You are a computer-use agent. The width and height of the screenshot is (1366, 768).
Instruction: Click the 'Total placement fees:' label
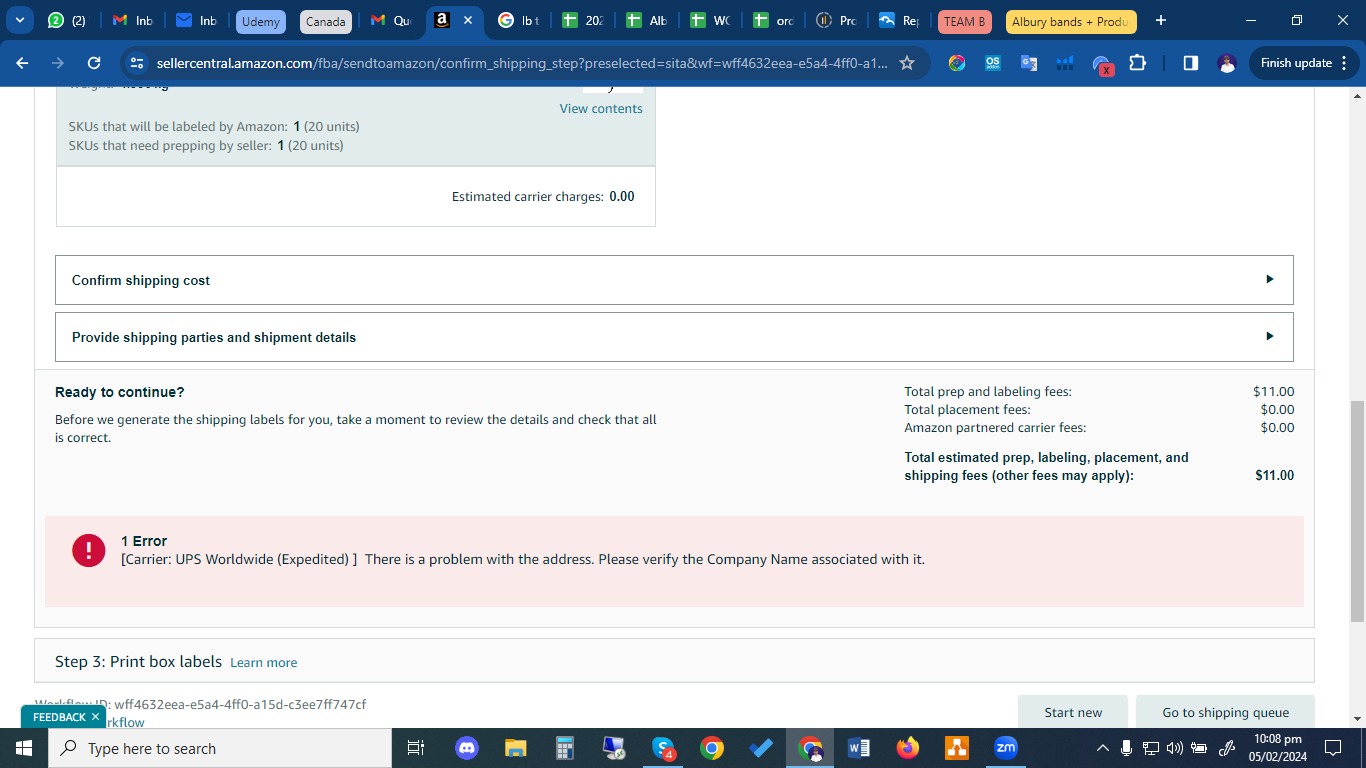[x=967, y=410]
